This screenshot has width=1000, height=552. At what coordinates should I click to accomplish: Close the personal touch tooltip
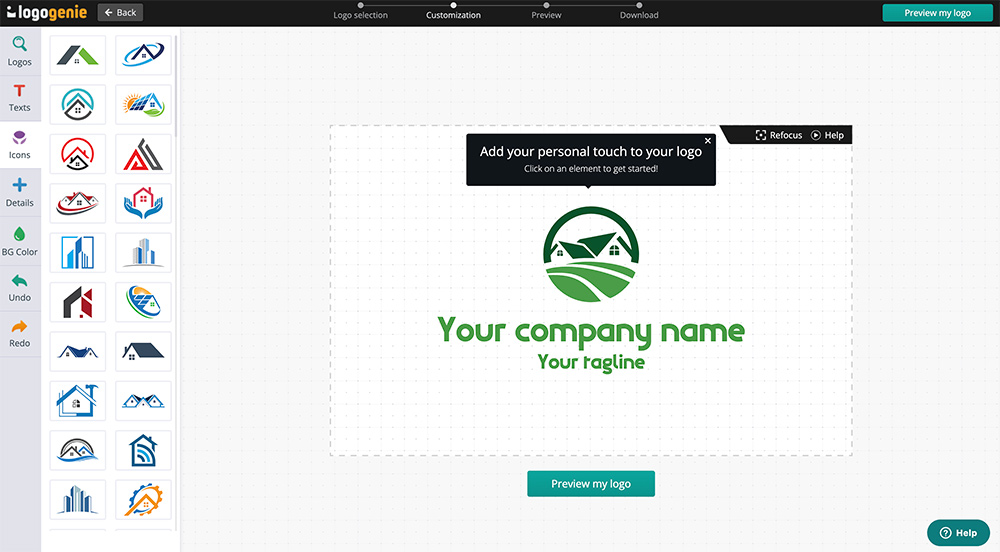[x=708, y=141]
